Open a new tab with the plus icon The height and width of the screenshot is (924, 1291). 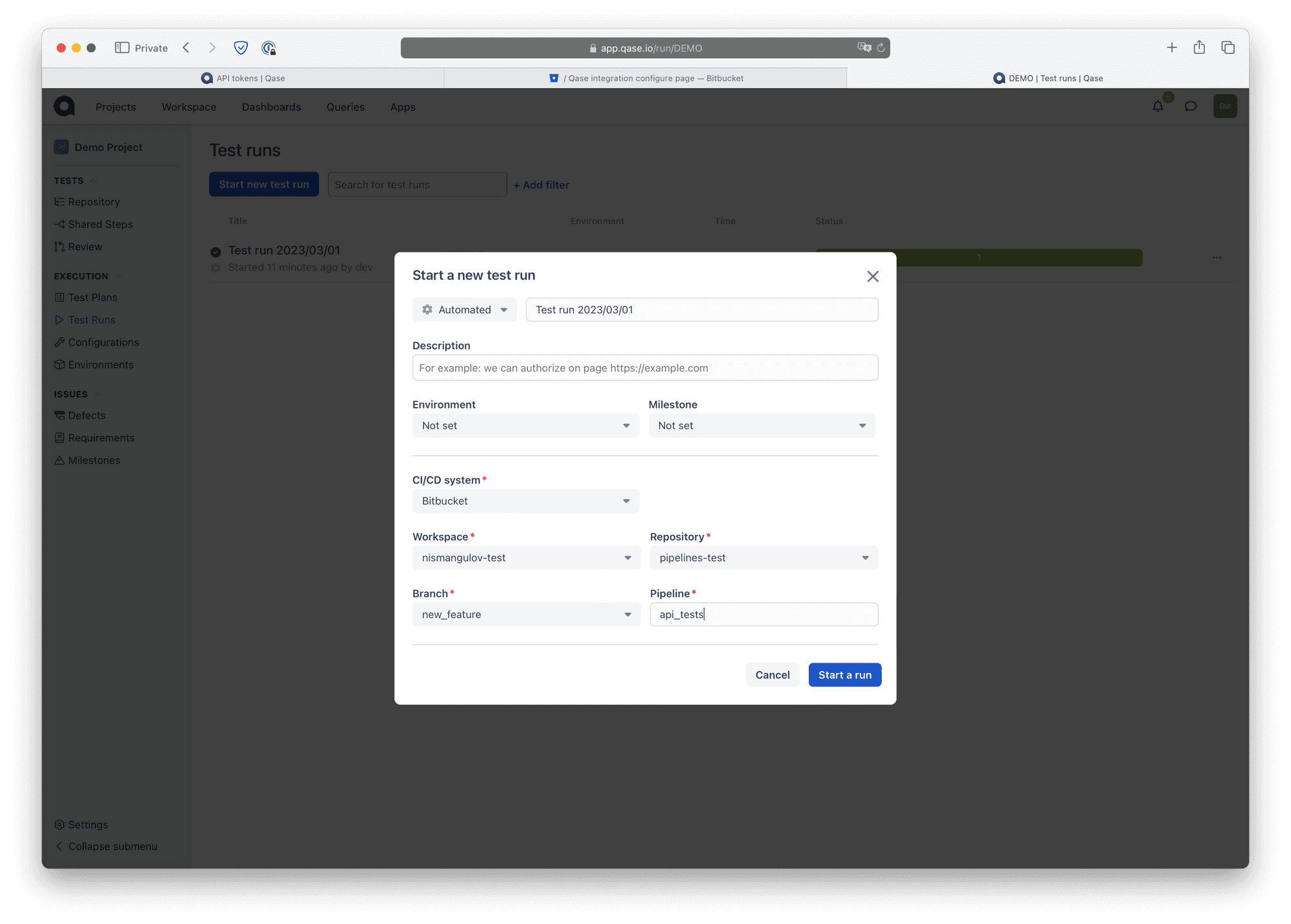tap(1172, 48)
